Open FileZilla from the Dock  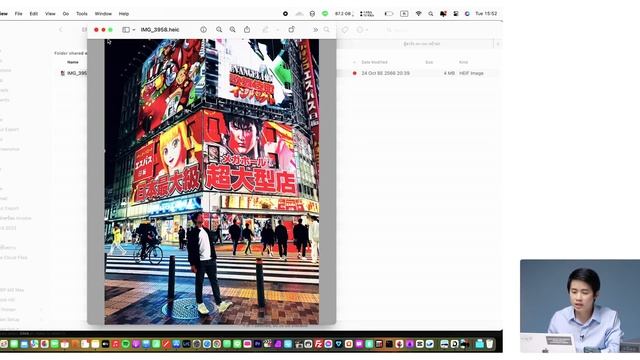[x=318, y=344]
